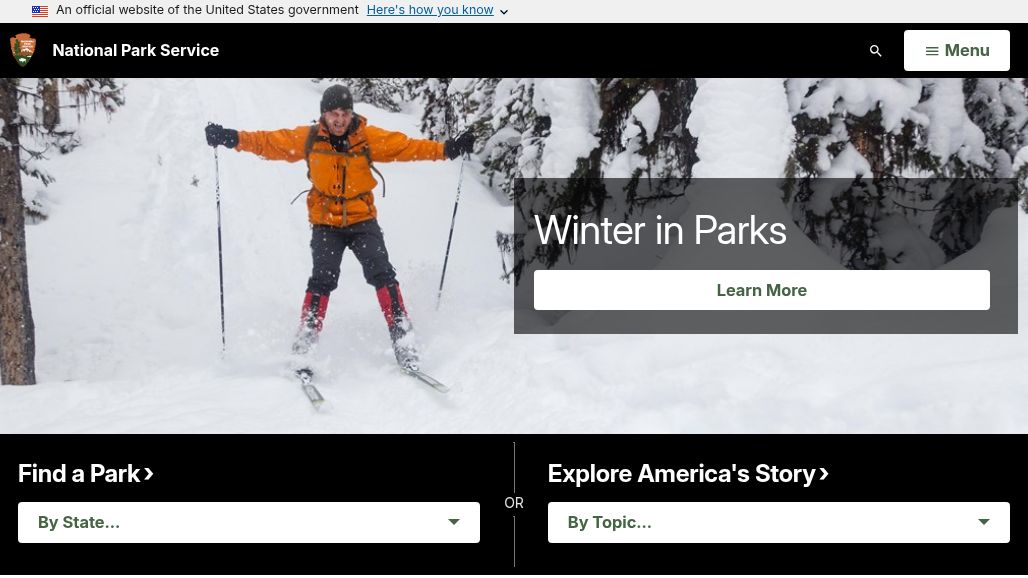Click the Learn More button
The image size is (1028, 578).
click(x=761, y=290)
